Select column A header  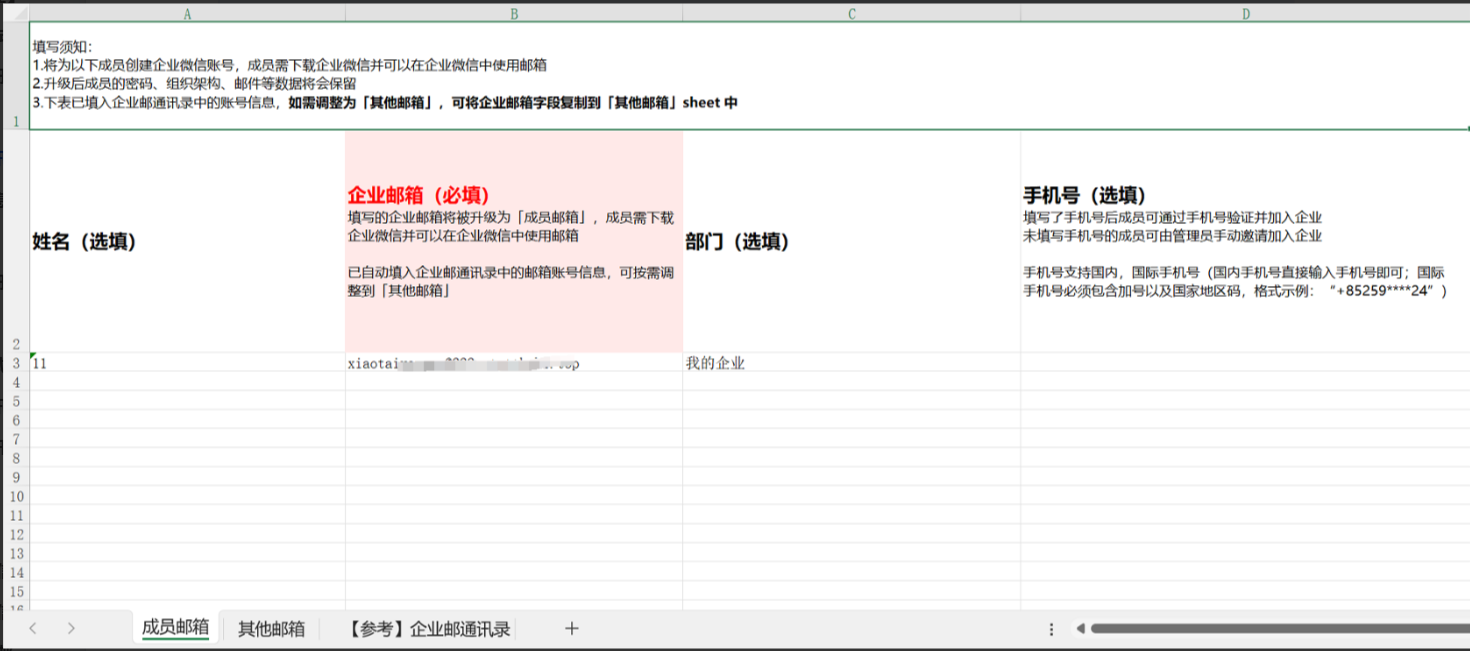(x=186, y=14)
